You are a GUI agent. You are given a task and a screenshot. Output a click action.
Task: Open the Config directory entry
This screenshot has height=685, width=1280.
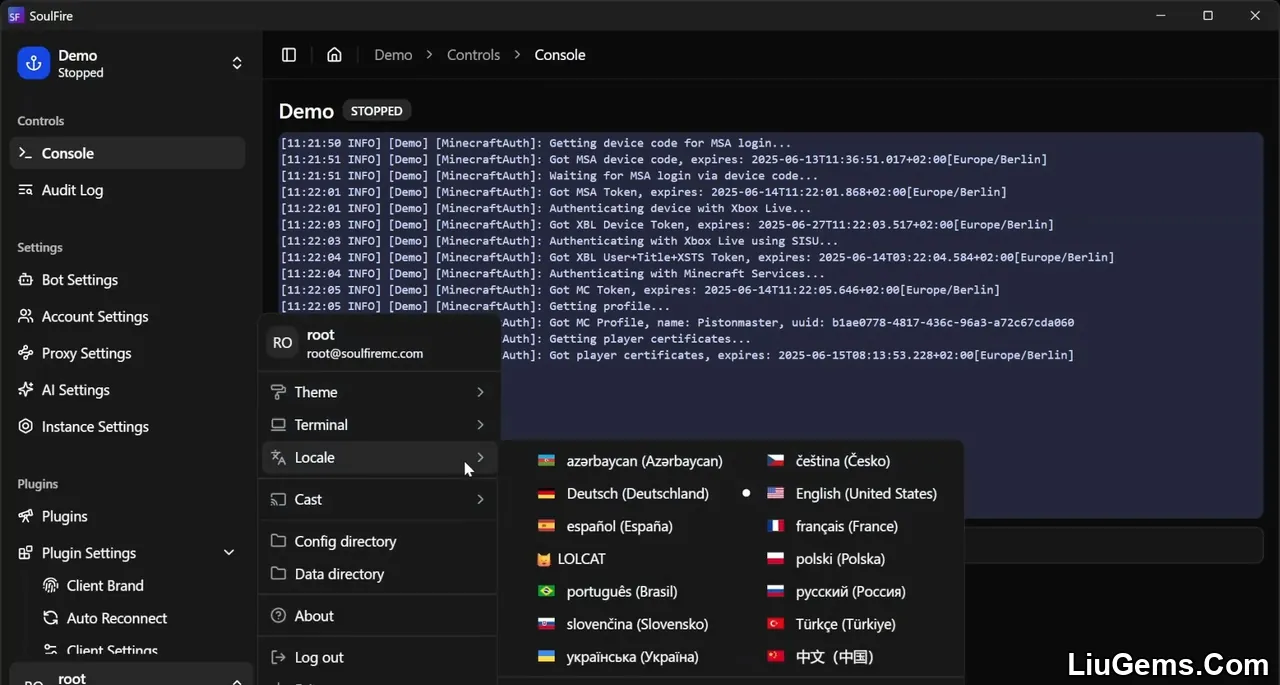pyautogui.click(x=378, y=541)
